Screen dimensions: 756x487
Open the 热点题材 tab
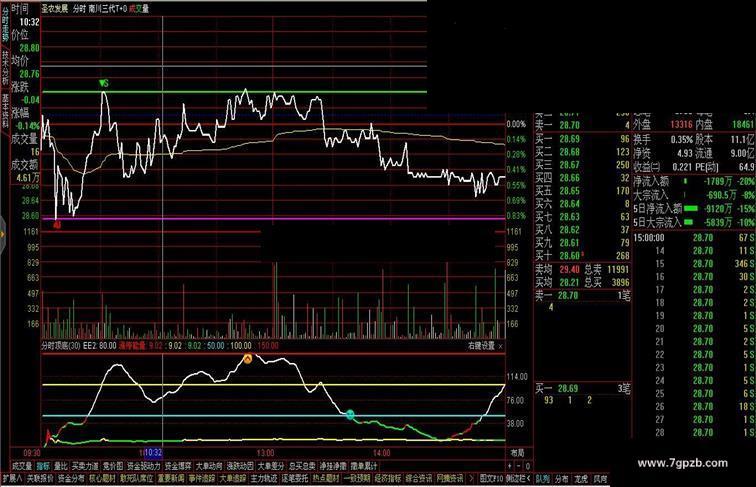coord(326,479)
